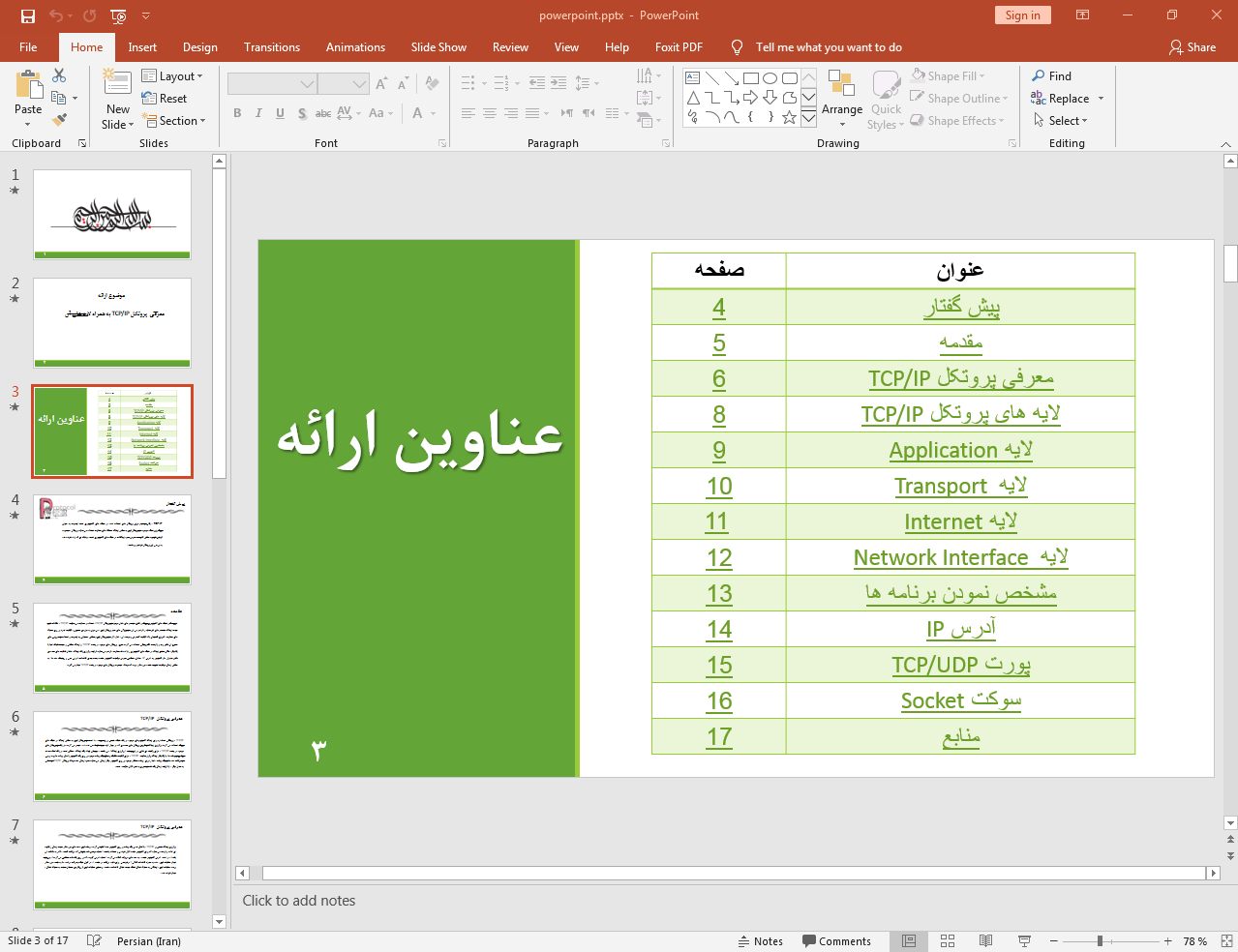This screenshot has height=952, width=1238.
Task: Expand the Layout dropdown
Action: click(x=172, y=76)
